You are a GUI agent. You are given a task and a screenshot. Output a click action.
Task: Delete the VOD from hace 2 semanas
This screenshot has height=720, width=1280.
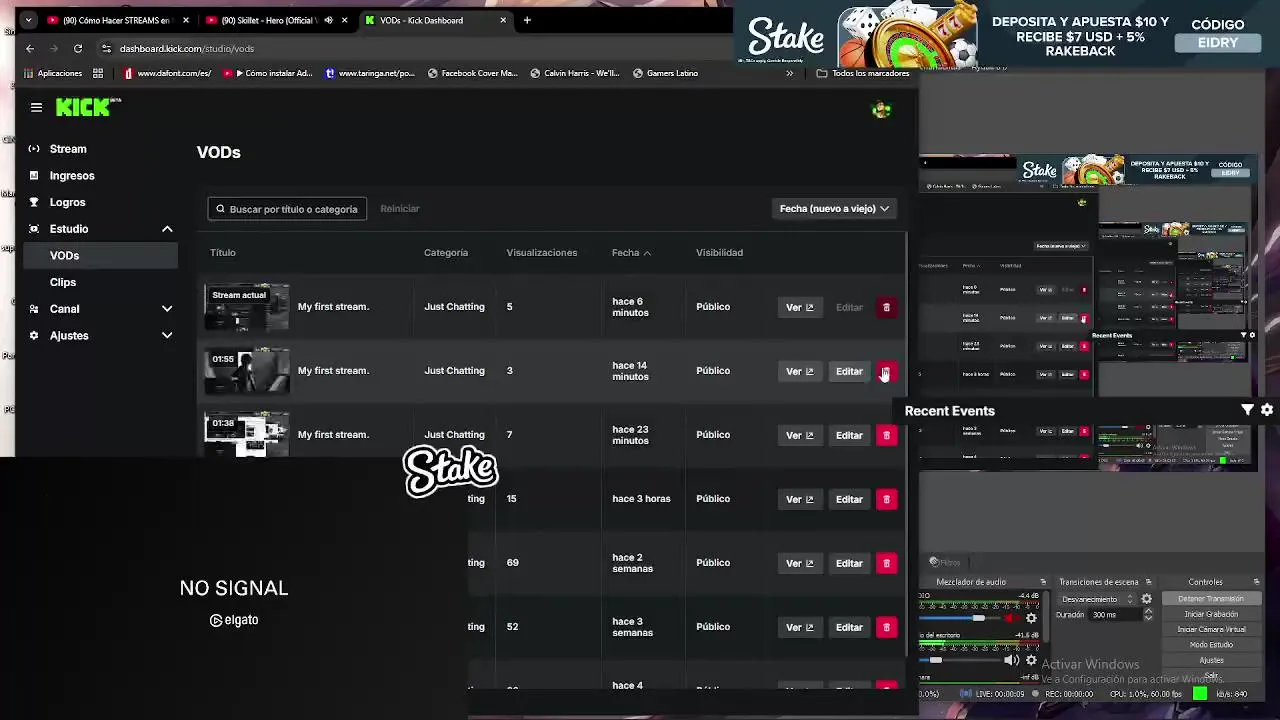(x=886, y=563)
